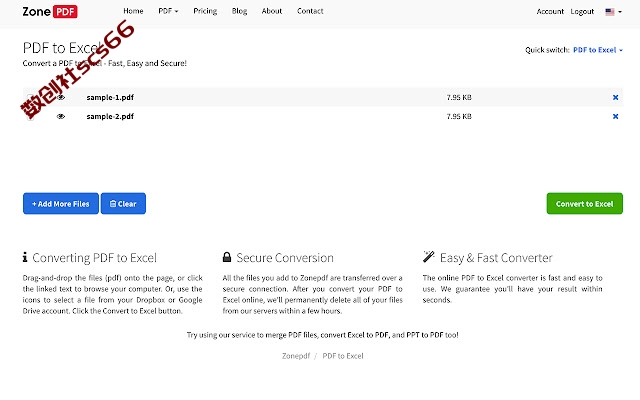
Task: Click the PDF to Excel breadcrumb item
Action: [343, 356]
